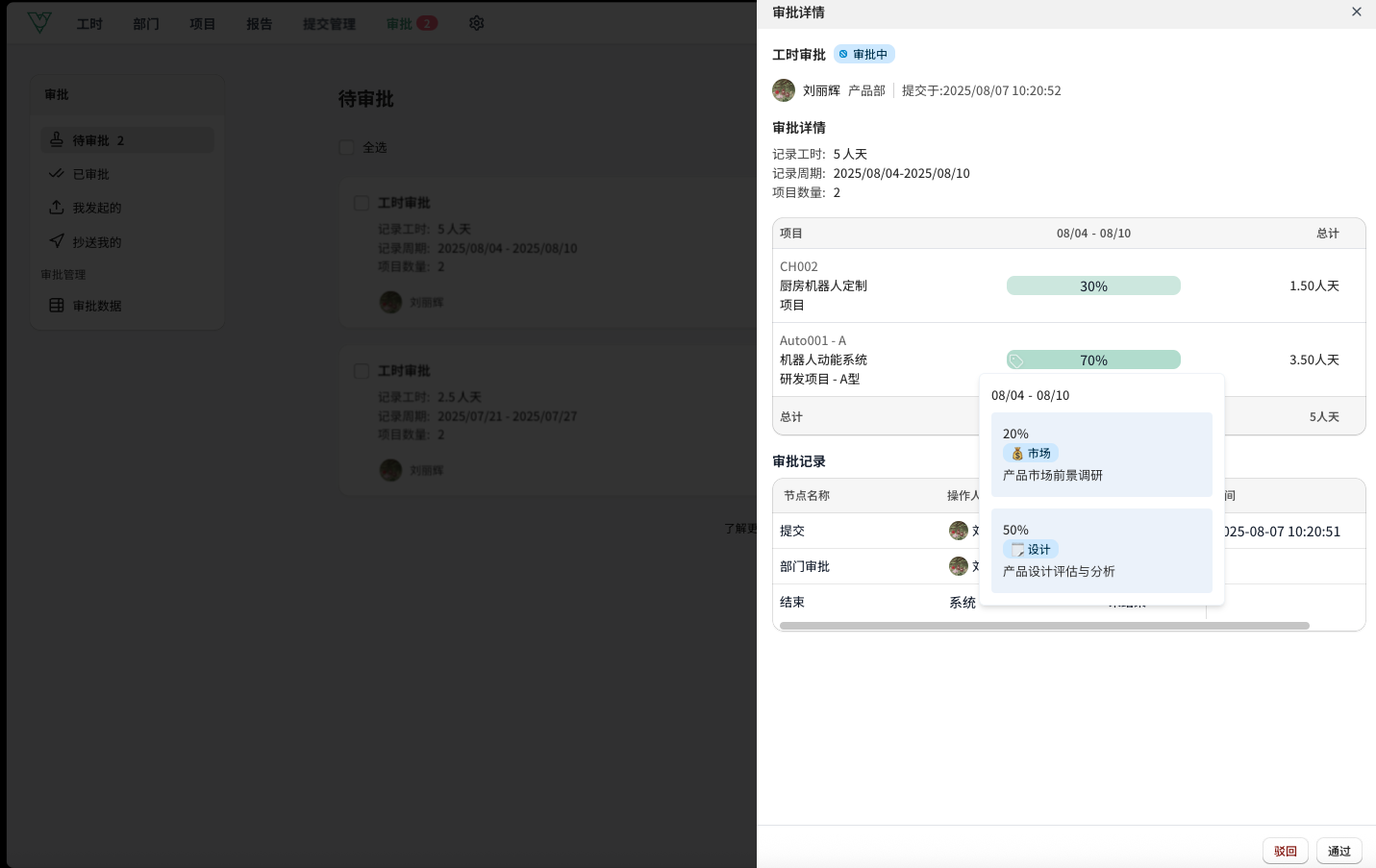1376x868 pixels.
Task: Click the operator avatar in 提交 row
Action: pos(958,531)
